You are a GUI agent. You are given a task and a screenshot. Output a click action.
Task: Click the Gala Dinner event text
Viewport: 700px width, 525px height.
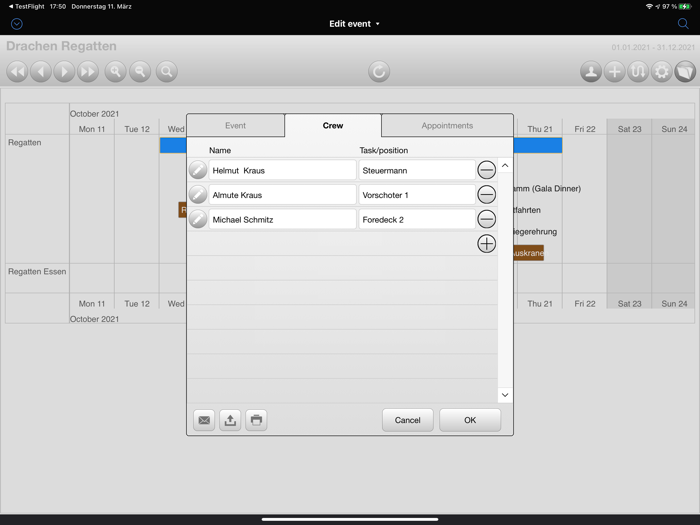[547, 188]
